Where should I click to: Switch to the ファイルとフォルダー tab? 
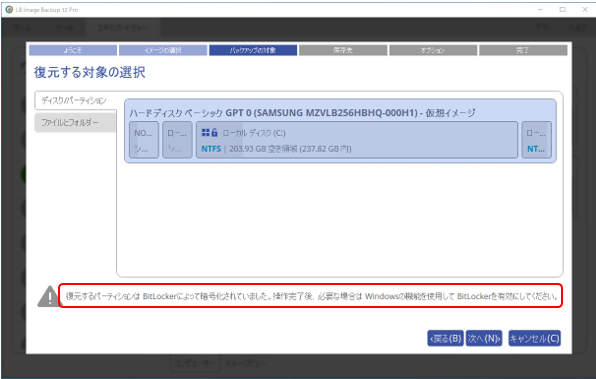click(x=75, y=122)
